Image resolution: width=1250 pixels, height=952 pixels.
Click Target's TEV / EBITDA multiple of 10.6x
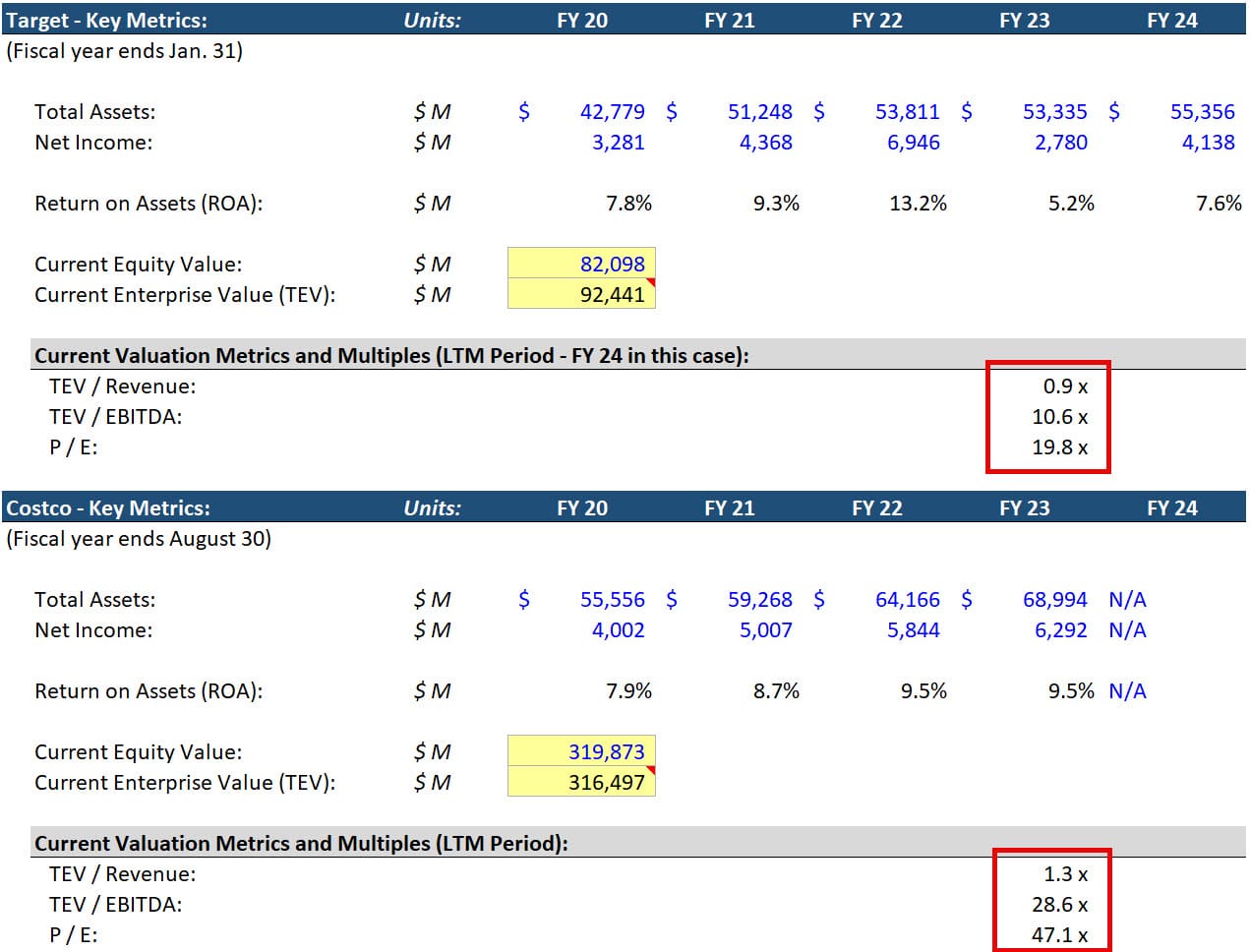tap(1059, 417)
